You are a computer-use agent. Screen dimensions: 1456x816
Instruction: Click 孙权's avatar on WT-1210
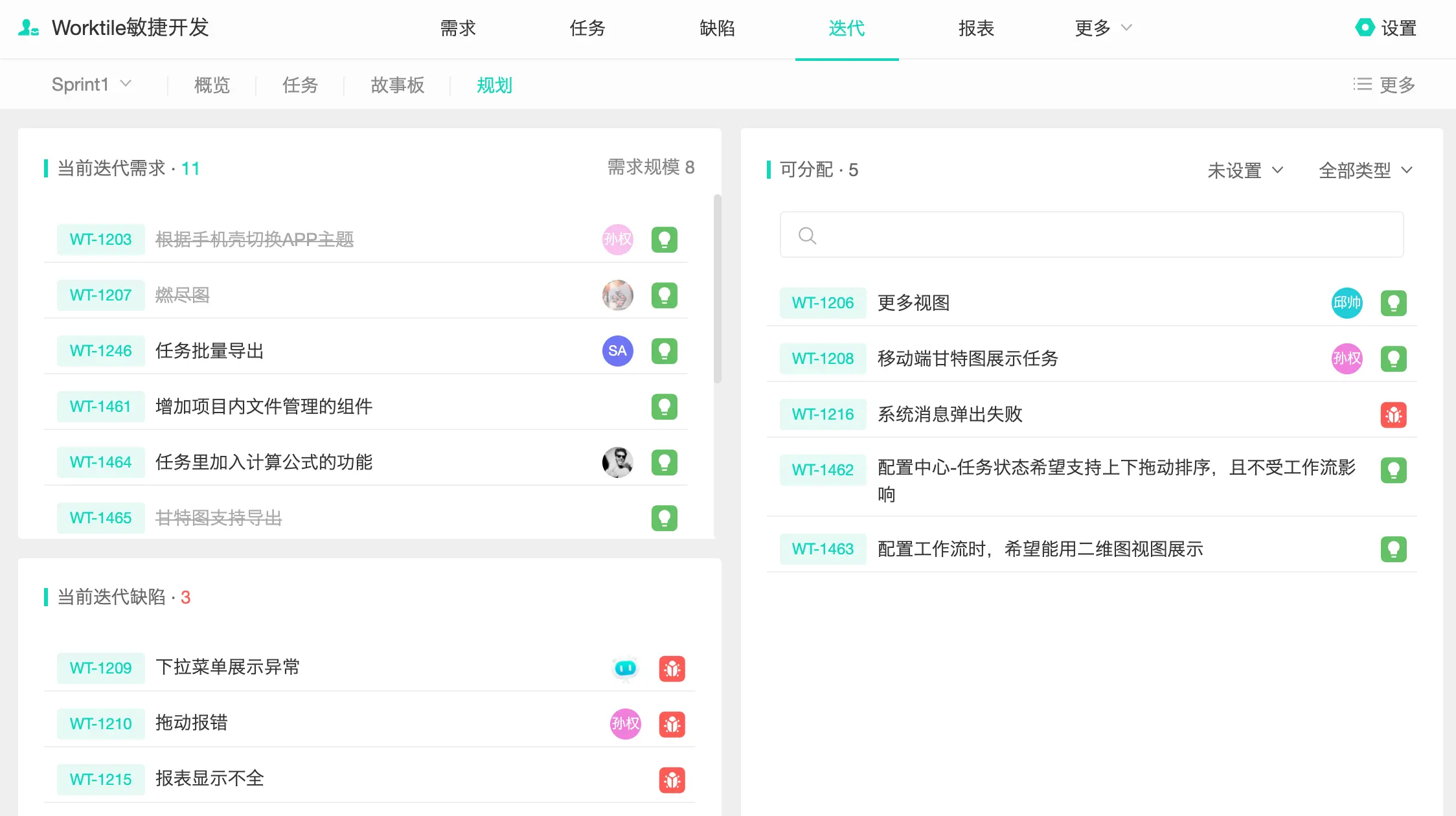tap(625, 723)
